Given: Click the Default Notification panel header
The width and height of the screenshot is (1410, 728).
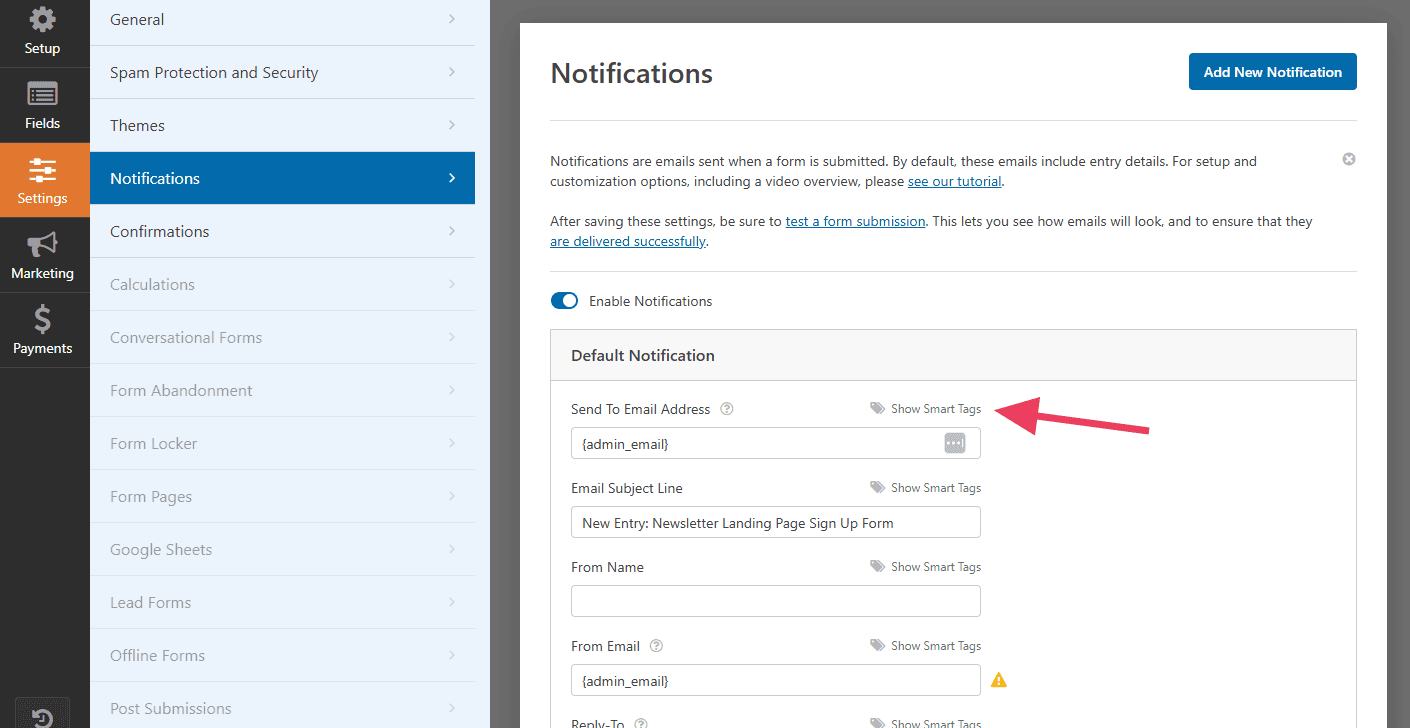Looking at the screenshot, I should click(x=953, y=355).
